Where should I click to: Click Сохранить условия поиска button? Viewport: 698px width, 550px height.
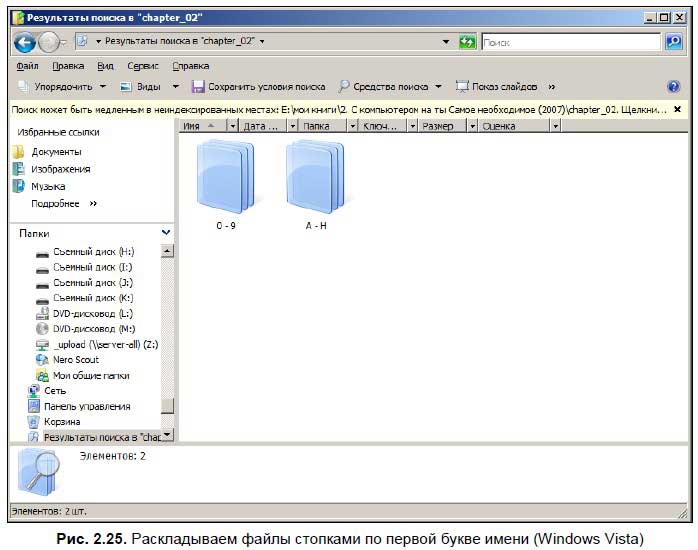click(x=259, y=86)
